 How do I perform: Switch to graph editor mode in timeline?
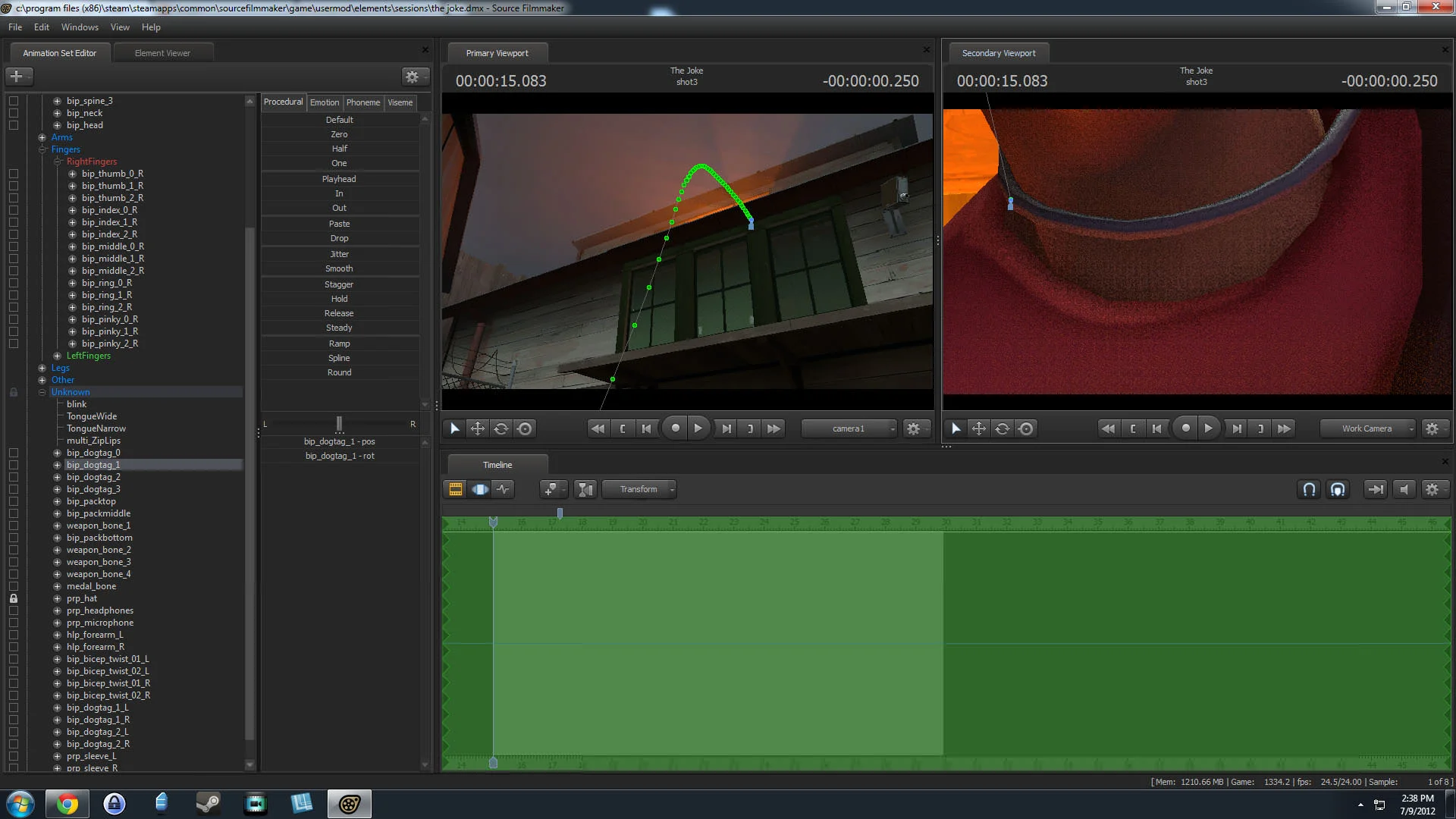coord(503,489)
